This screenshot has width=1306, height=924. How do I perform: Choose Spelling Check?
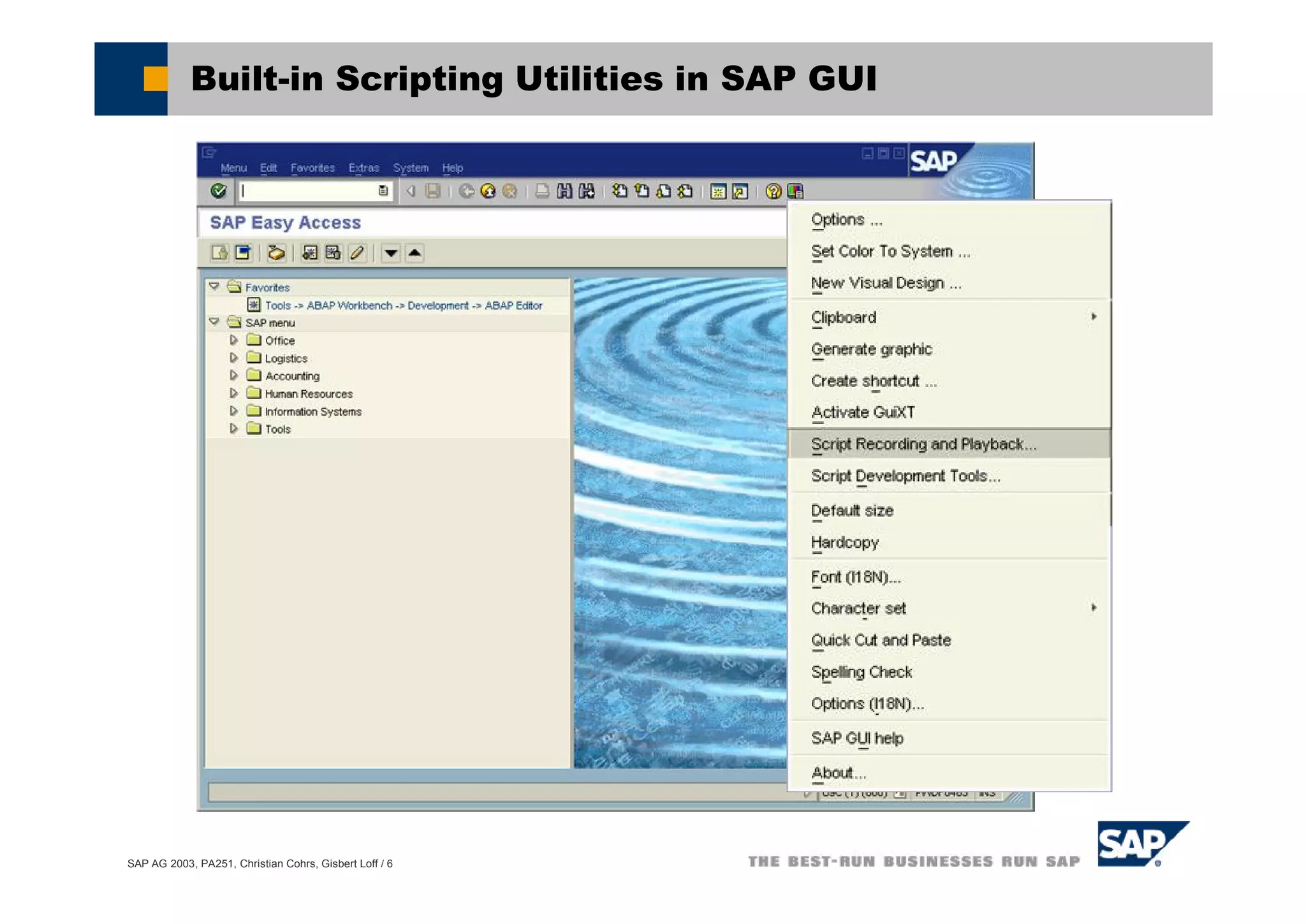950,671
